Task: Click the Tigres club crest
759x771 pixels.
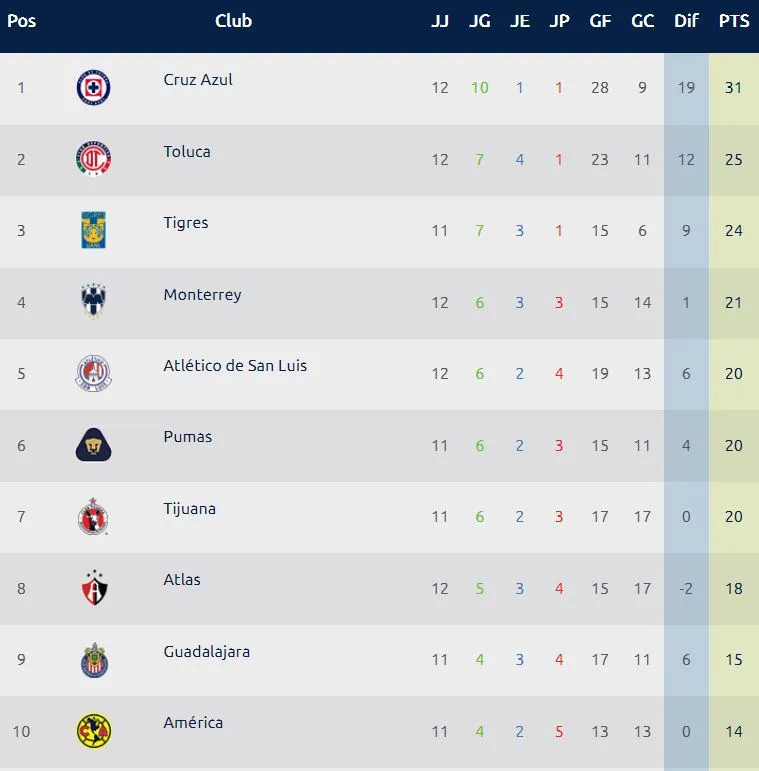Action: 94,231
